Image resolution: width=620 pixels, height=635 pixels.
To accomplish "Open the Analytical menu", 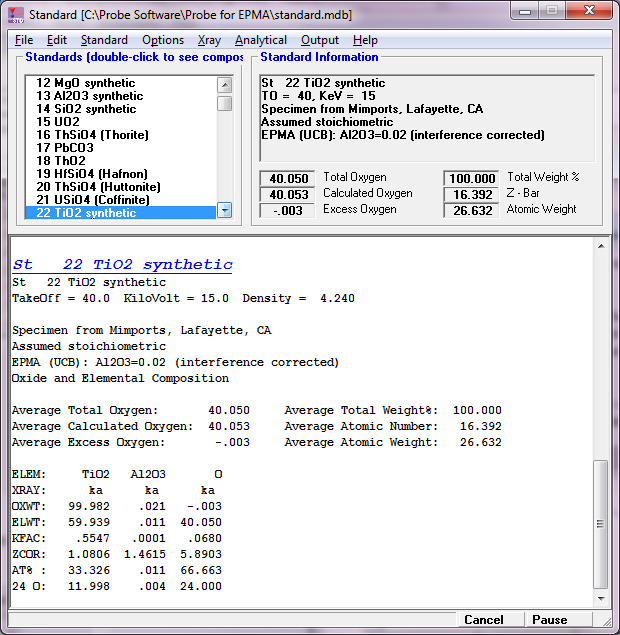I will [261, 40].
